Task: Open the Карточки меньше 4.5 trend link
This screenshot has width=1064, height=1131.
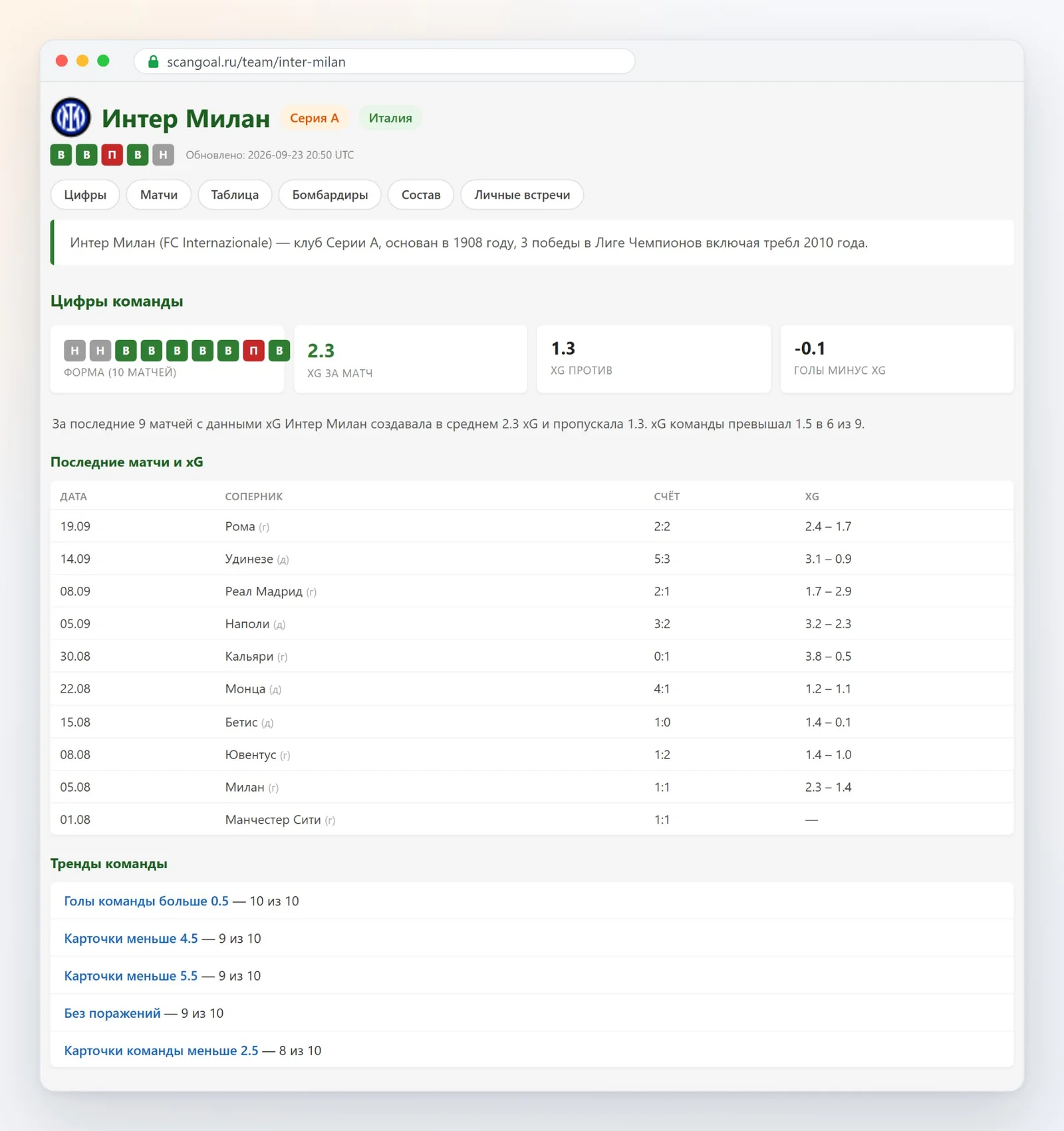Action: point(131,938)
